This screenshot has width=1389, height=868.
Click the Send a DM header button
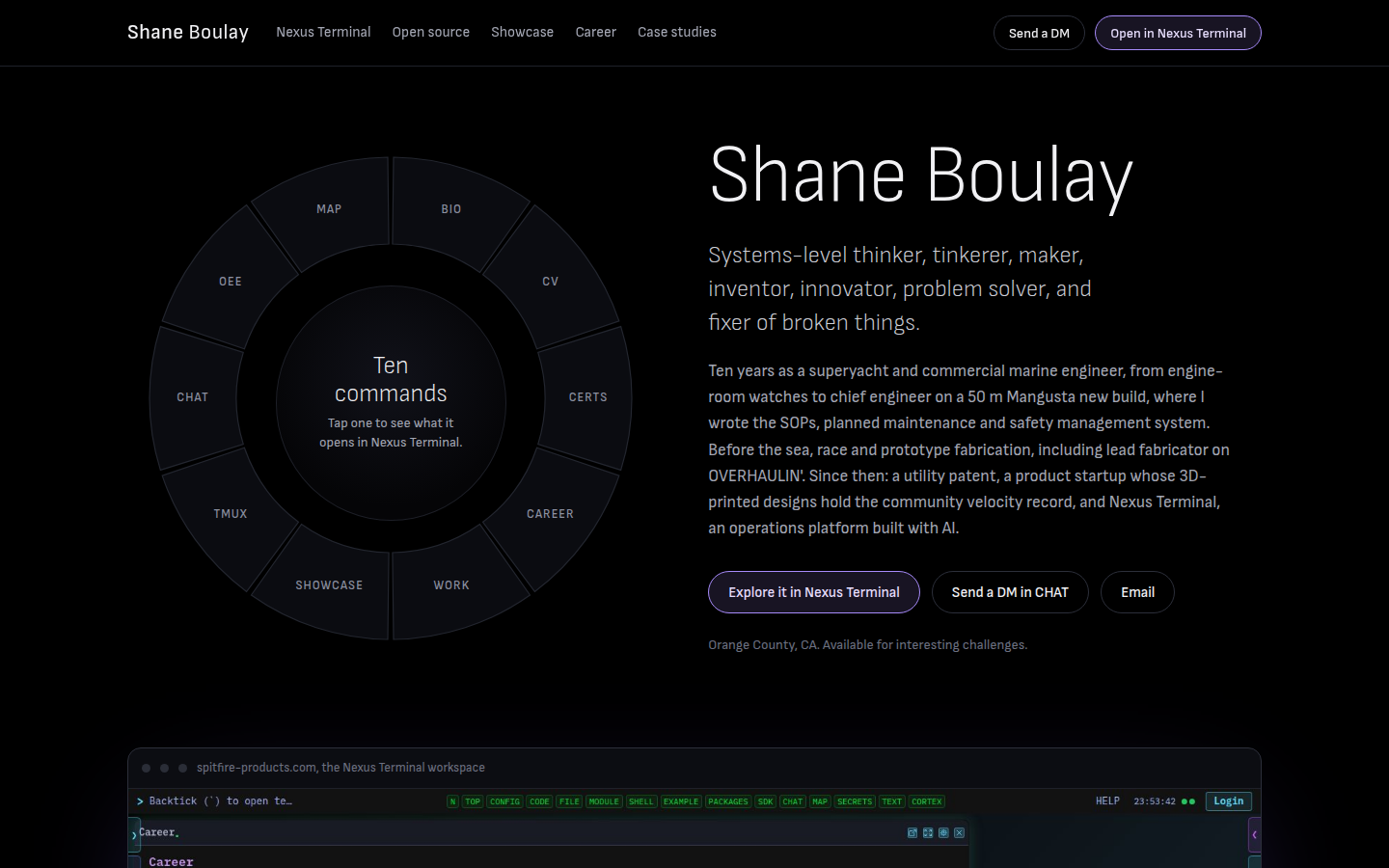click(x=1039, y=33)
